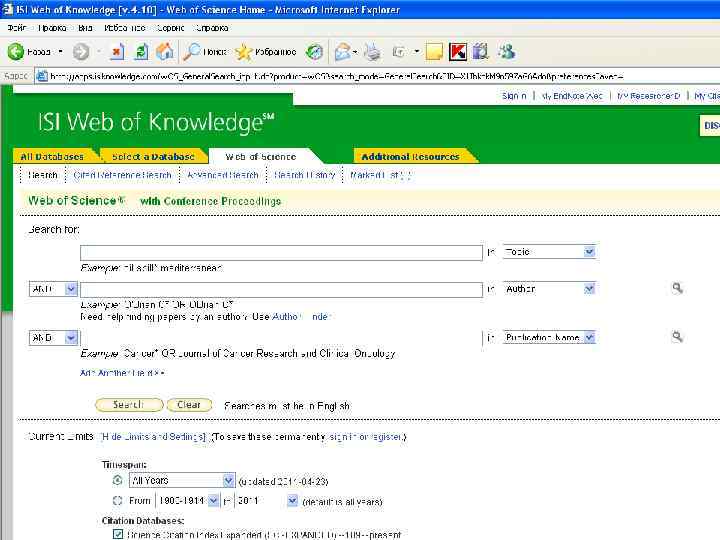Open the File menu
720x540 pixels.
(x=17, y=28)
